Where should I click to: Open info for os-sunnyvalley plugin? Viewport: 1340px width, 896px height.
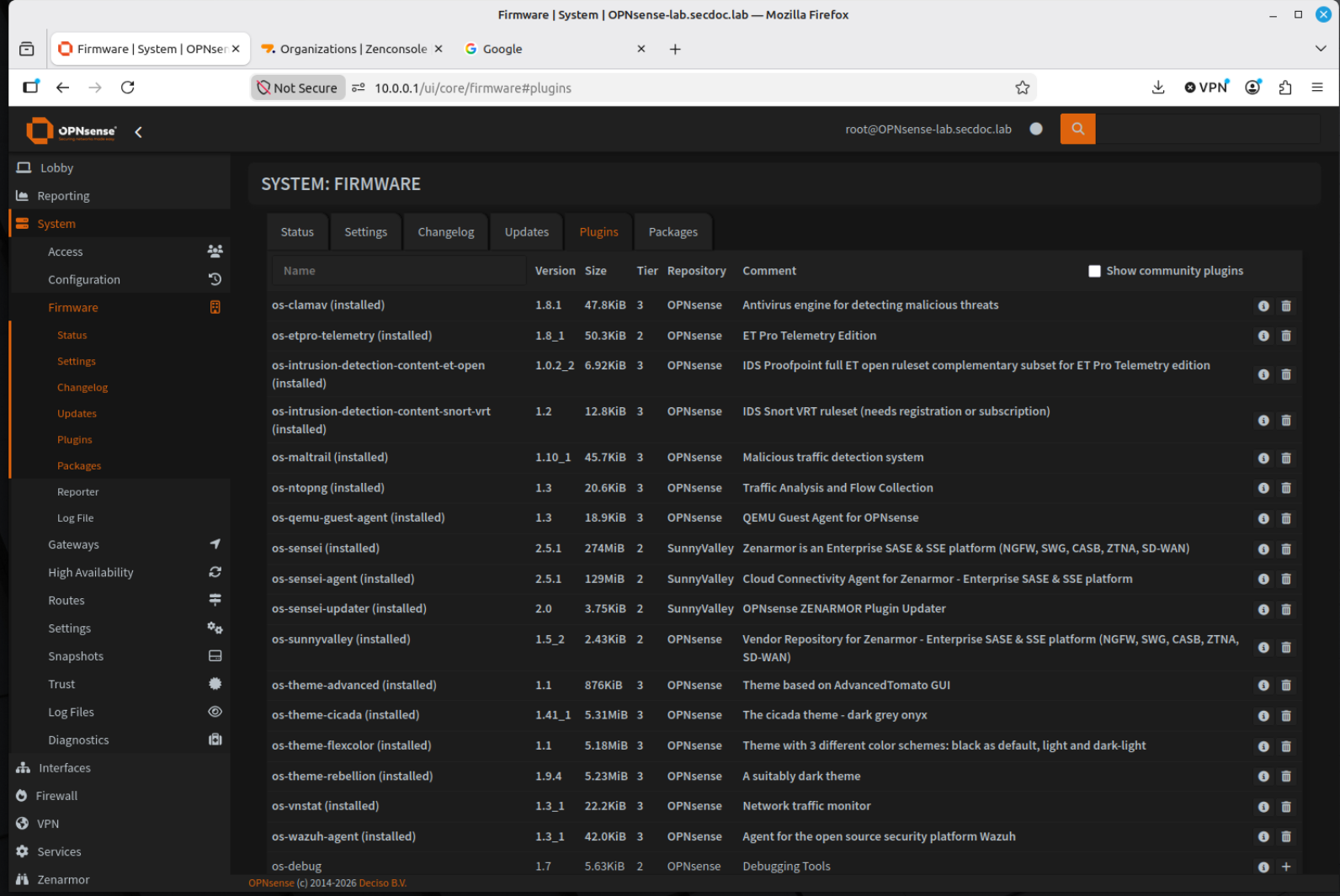(x=1263, y=648)
